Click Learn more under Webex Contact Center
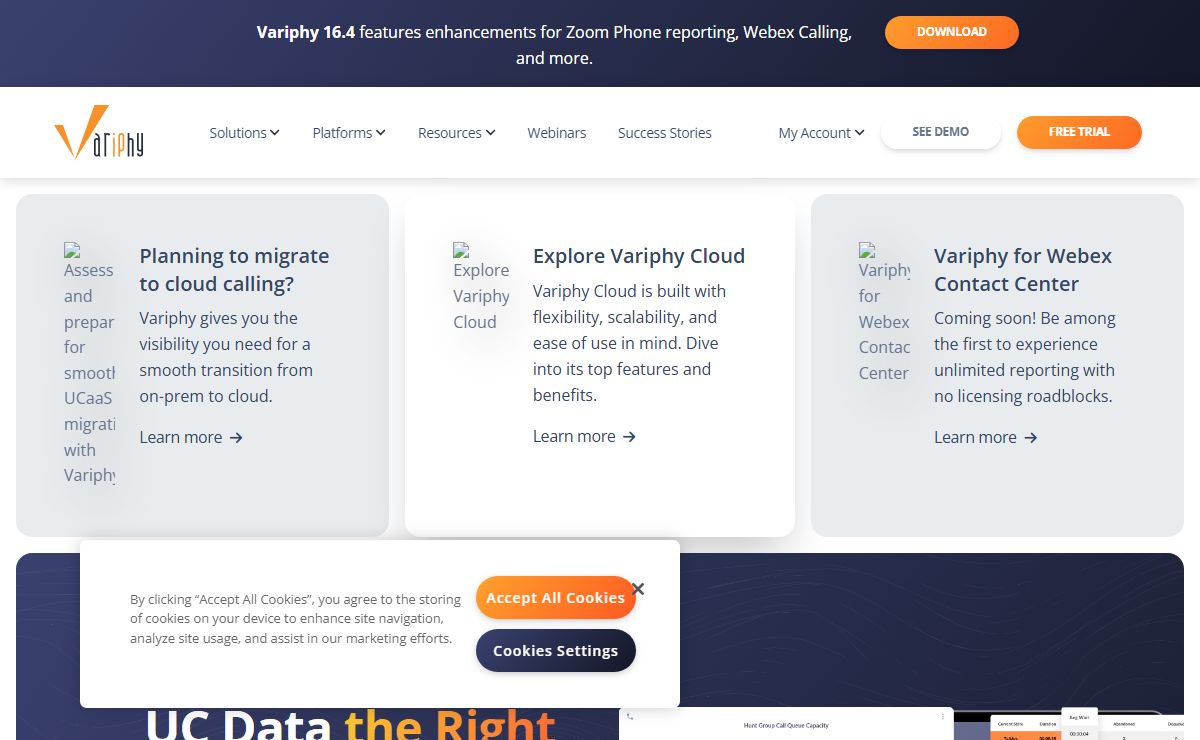Viewport: 1200px width, 740px height. tap(985, 437)
